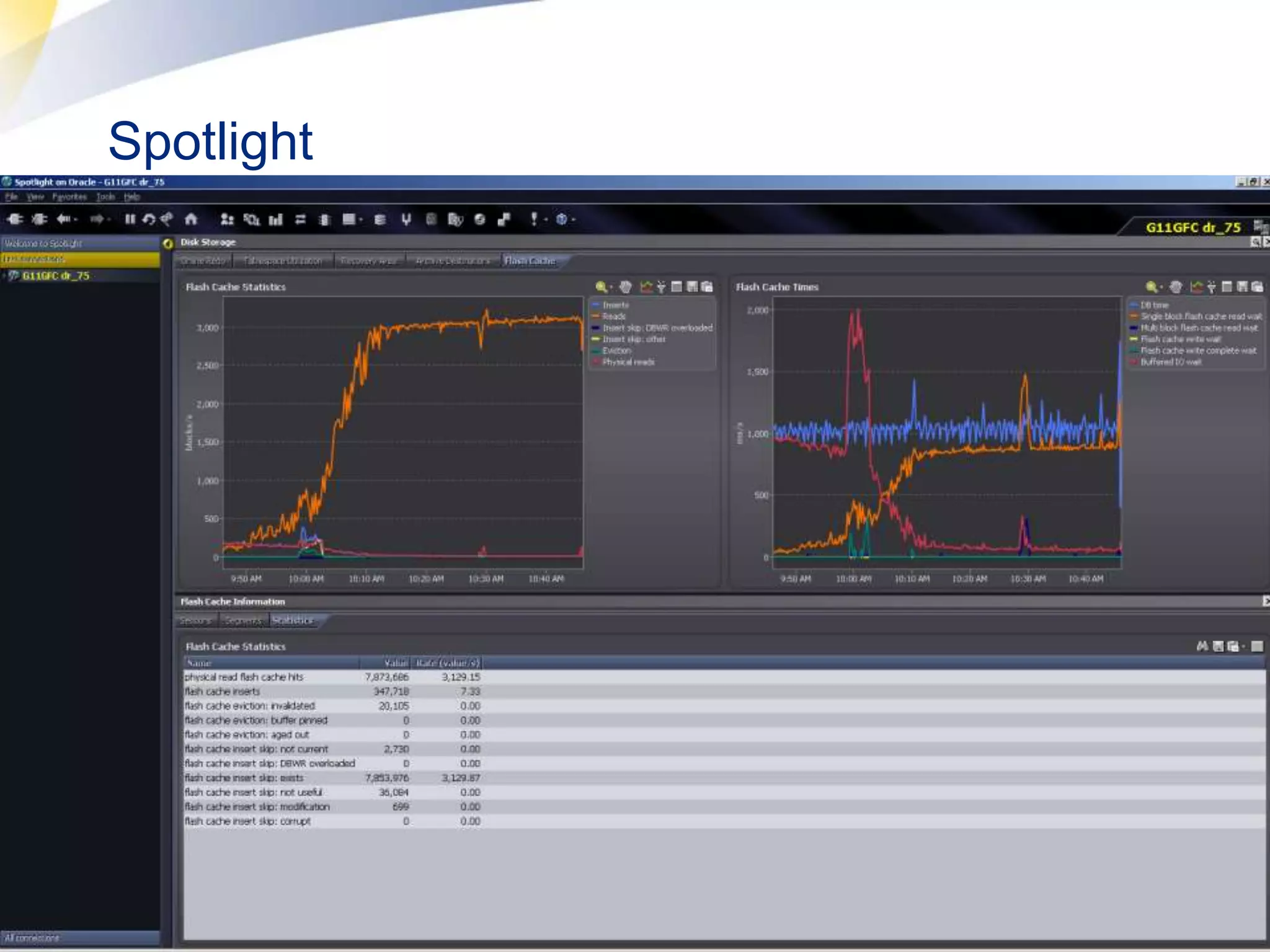Image resolution: width=1270 pixels, height=952 pixels.
Task: Toggle the Reads series in chart legend
Action: (614, 316)
